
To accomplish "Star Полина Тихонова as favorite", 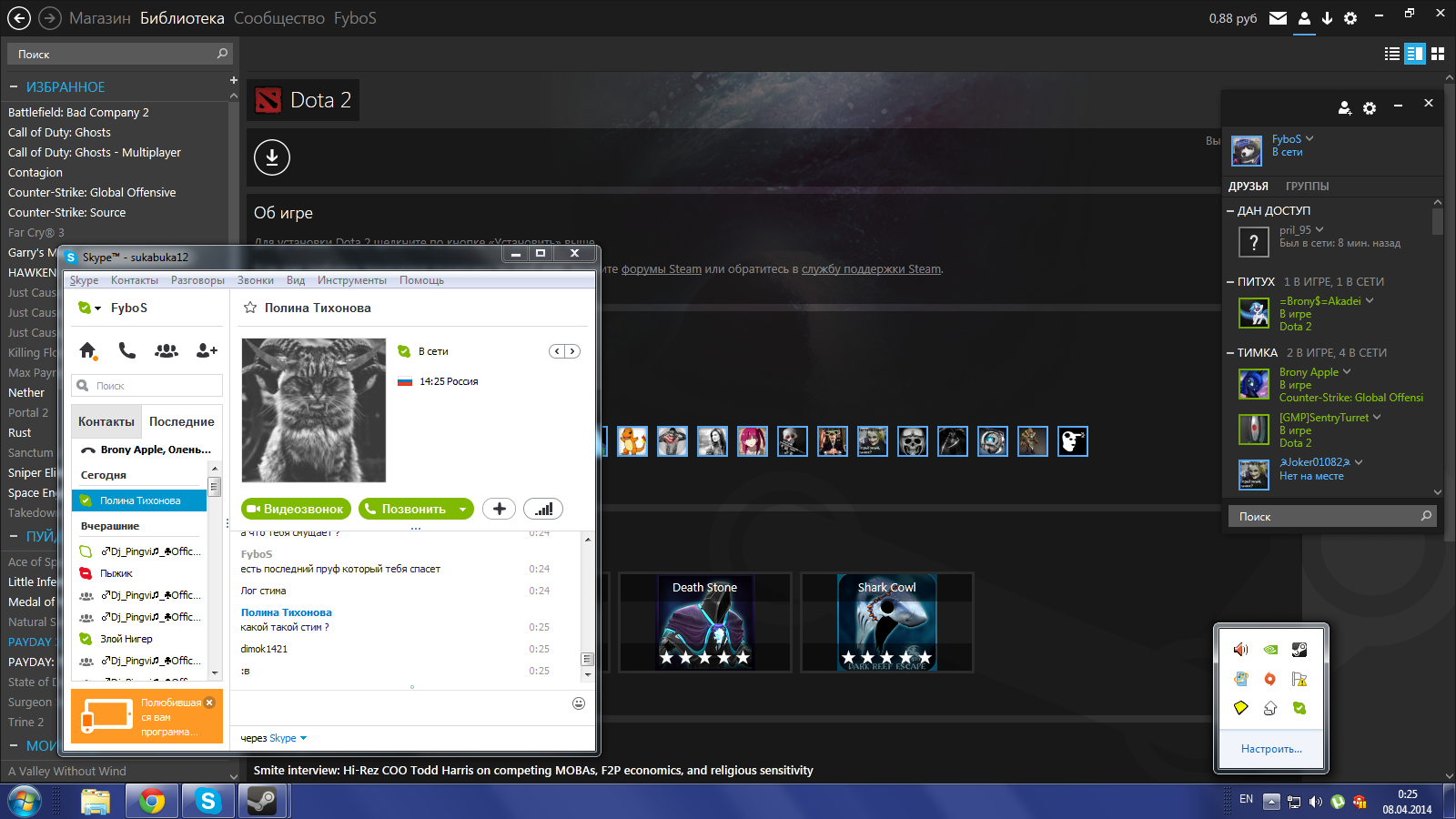I will click(250, 308).
